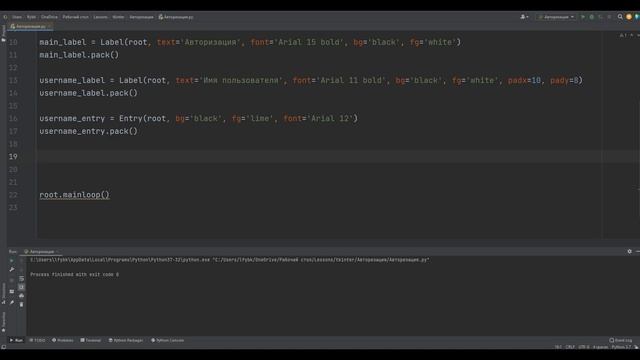Hide the Run panel with minimize icon
Screen dimensions: 640x360
pyautogui.click(x=638, y=251)
